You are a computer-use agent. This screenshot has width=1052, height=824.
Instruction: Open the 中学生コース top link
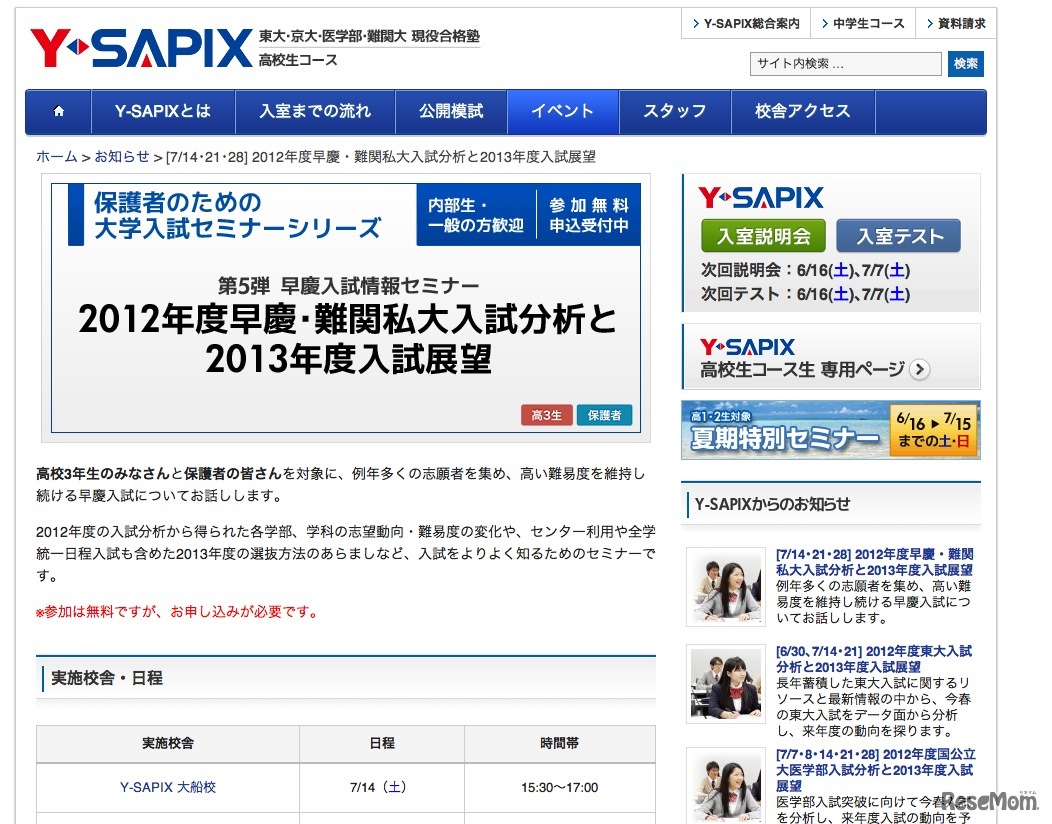click(x=861, y=23)
